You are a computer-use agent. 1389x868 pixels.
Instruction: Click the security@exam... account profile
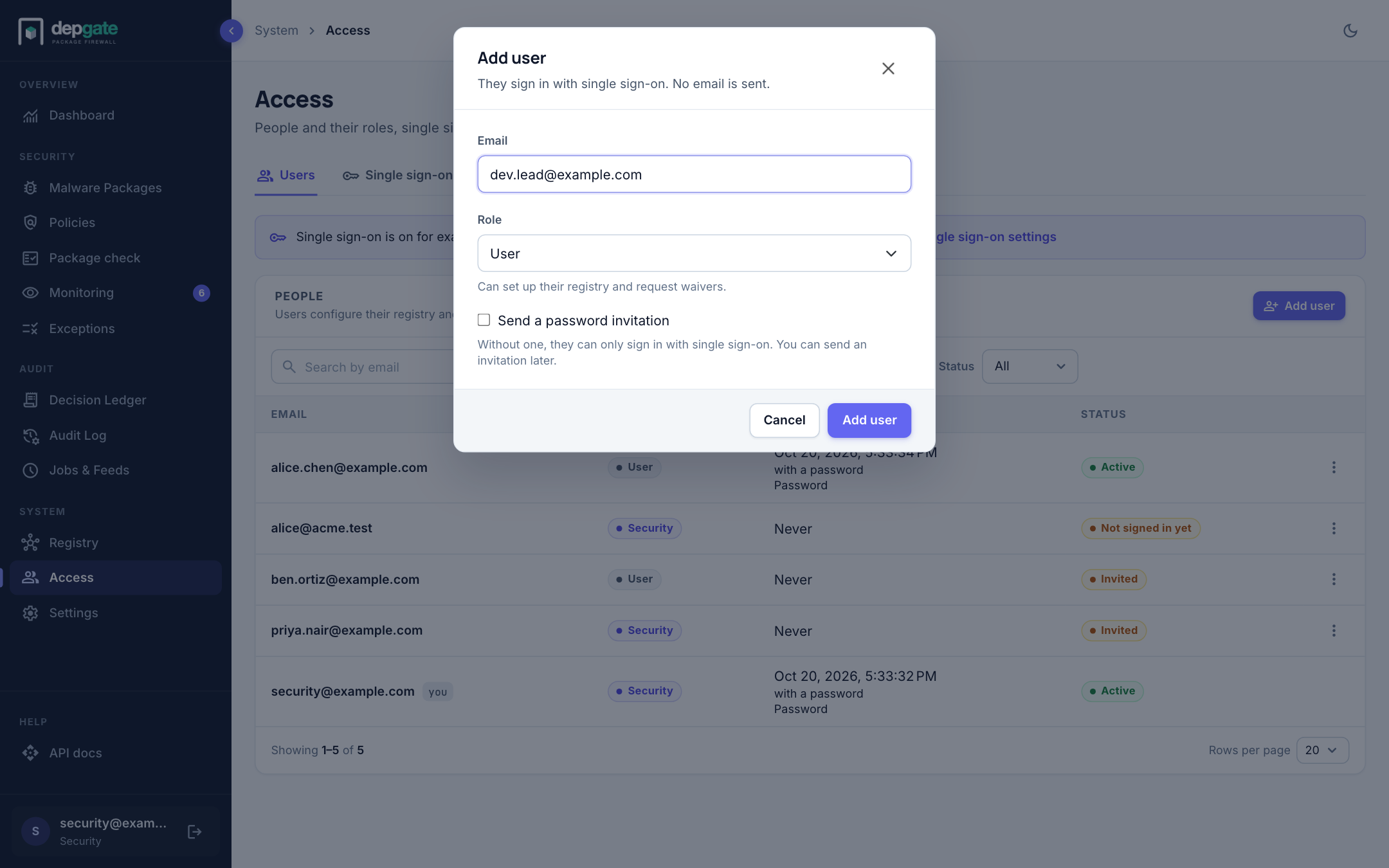pyautogui.click(x=116, y=832)
